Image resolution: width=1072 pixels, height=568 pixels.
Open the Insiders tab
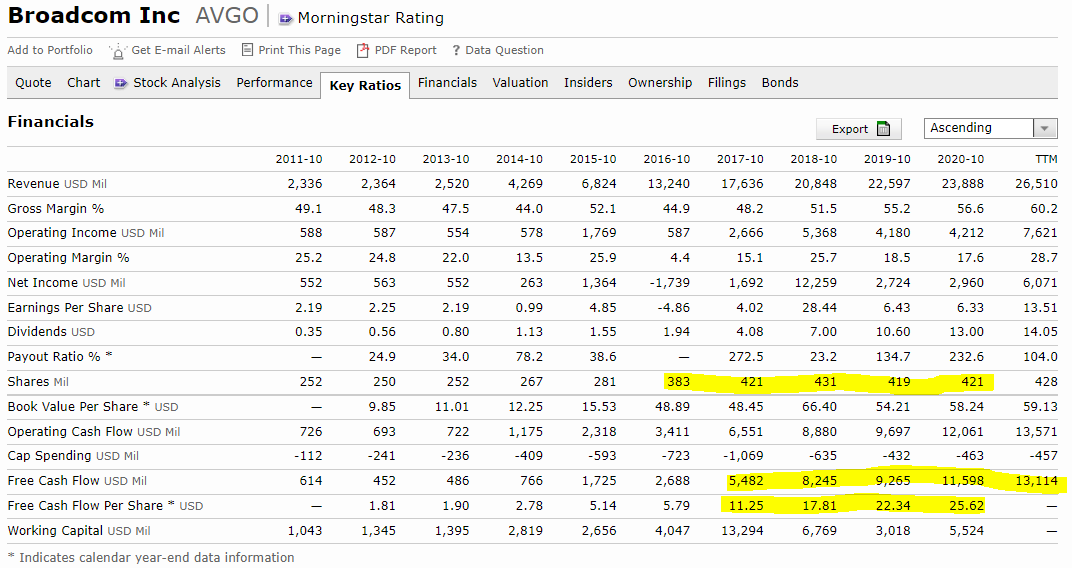tap(588, 83)
